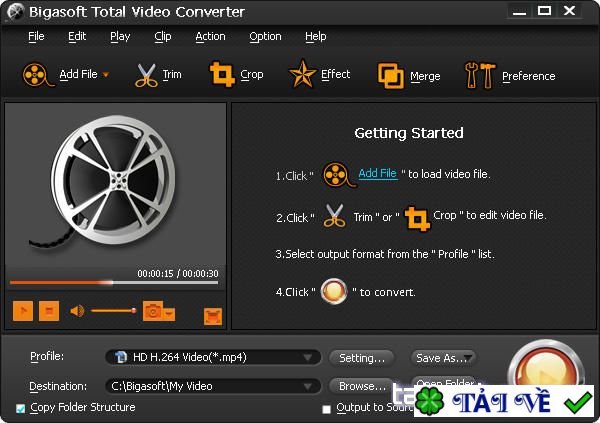This screenshot has width=600, height=423.
Task: Open the Clip menu
Action: point(163,36)
